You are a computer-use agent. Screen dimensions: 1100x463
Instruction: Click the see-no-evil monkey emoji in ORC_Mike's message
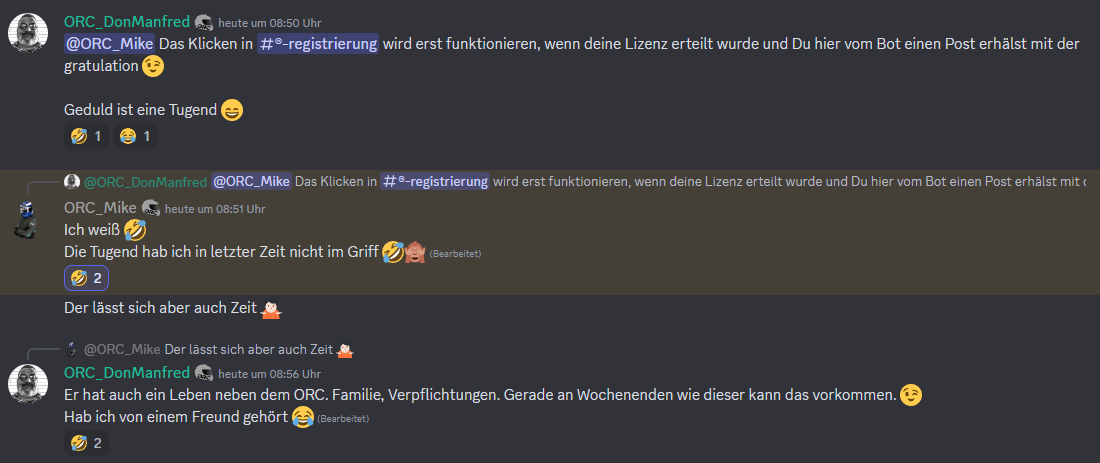click(x=415, y=251)
